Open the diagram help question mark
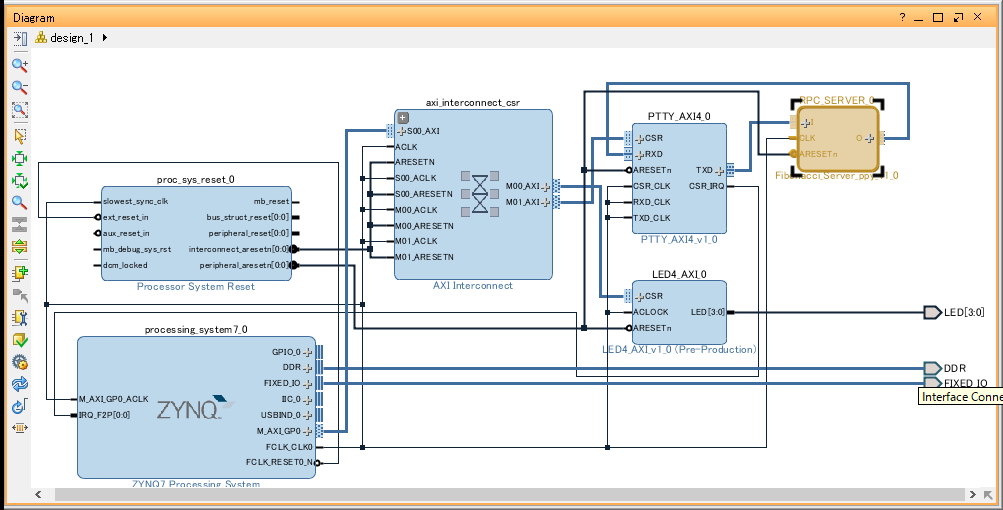 [902, 17]
